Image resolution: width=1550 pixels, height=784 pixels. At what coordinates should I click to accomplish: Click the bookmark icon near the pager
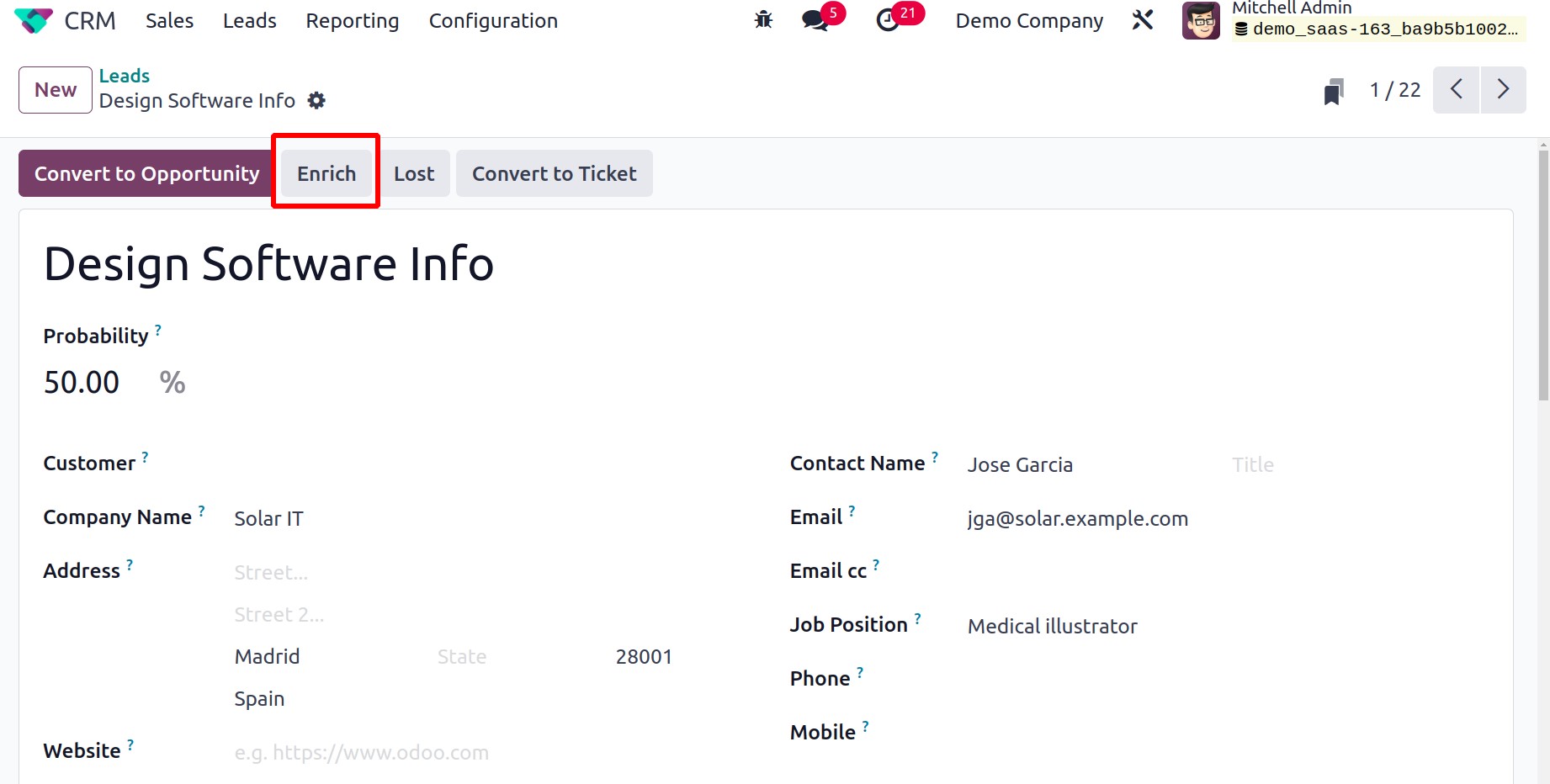pyautogui.click(x=1333, y=91)
